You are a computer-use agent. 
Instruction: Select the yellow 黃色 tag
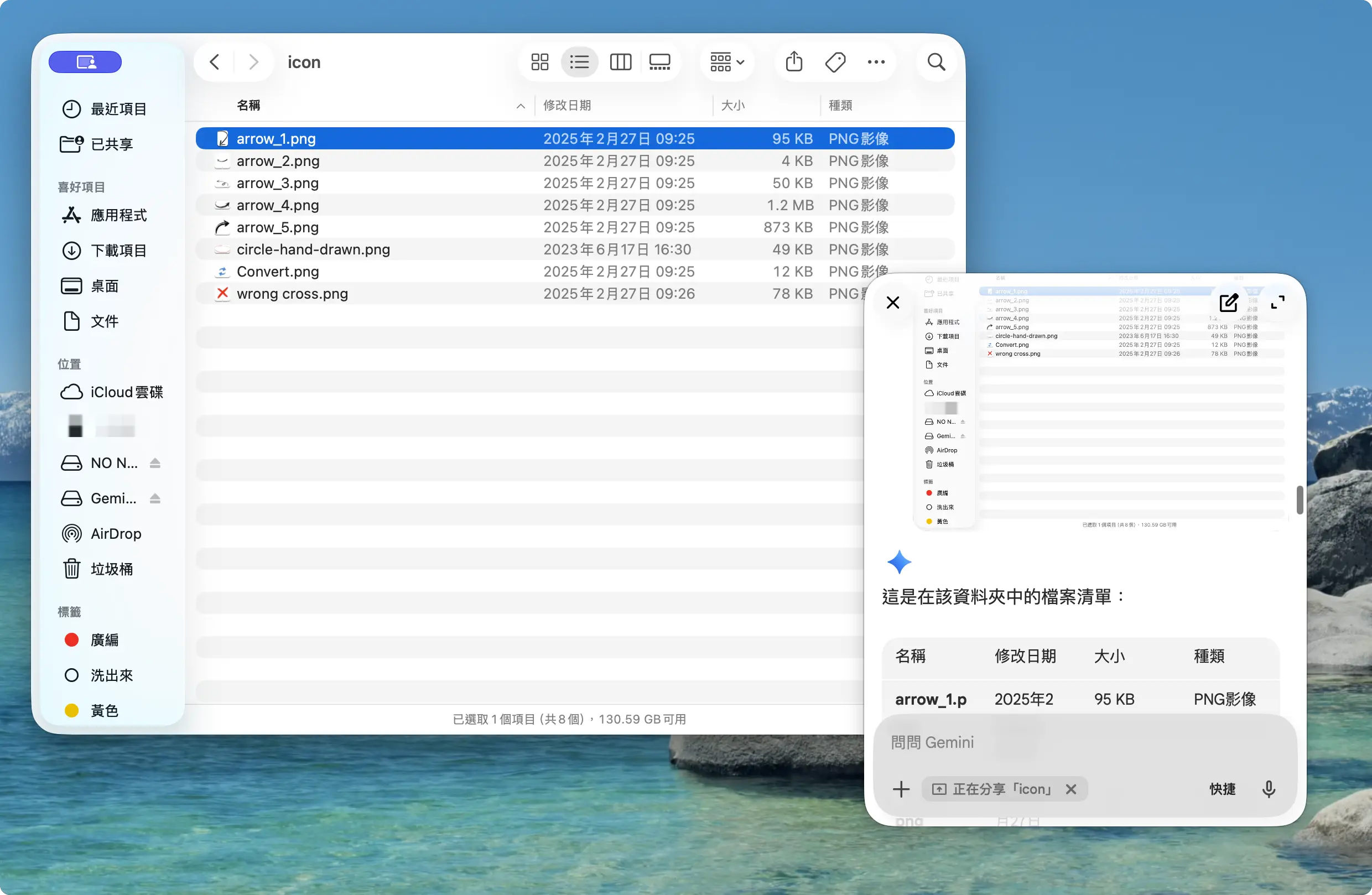click(91, 711)
